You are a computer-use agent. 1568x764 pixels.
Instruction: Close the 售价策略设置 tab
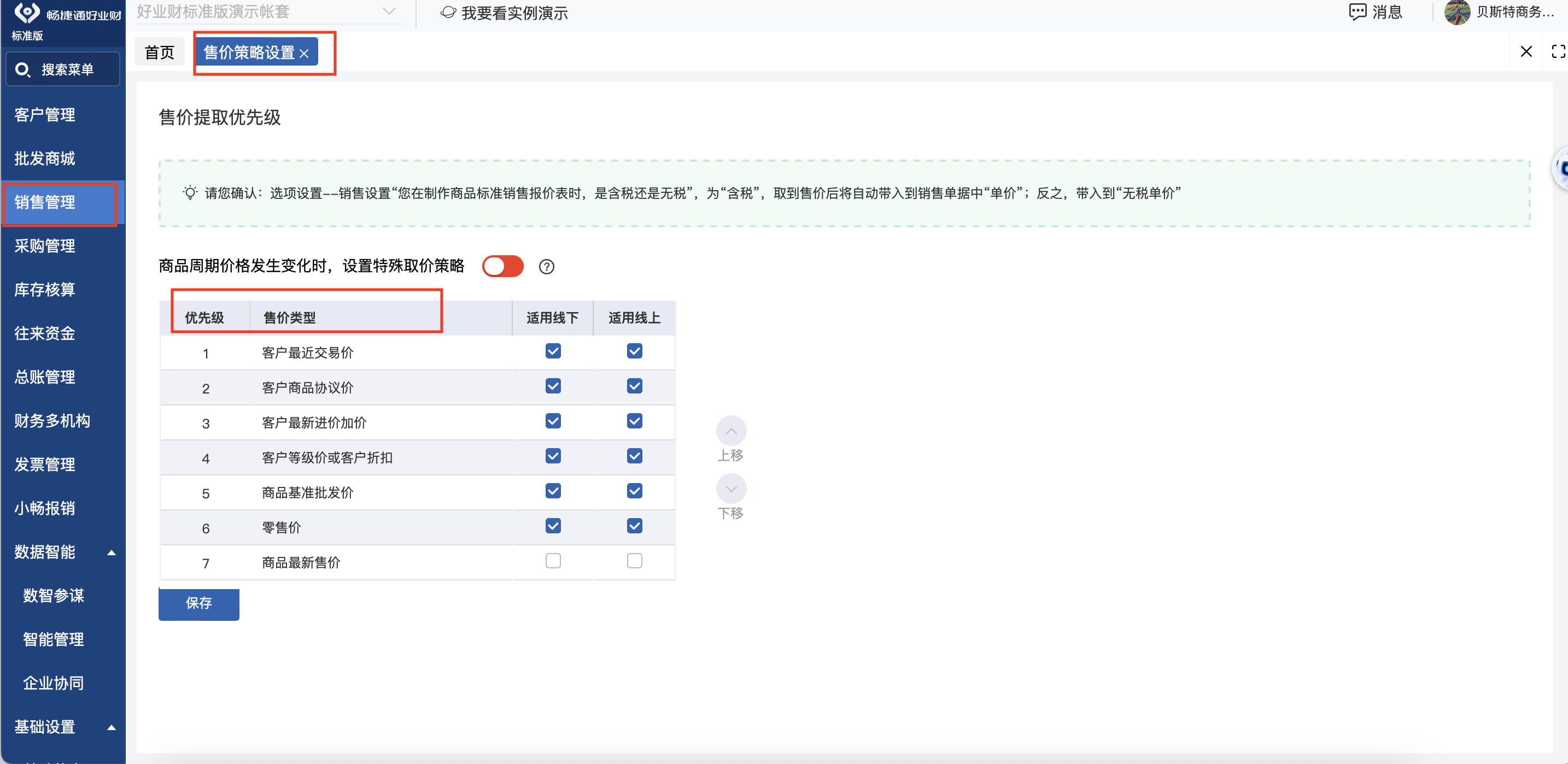[304, 54]
